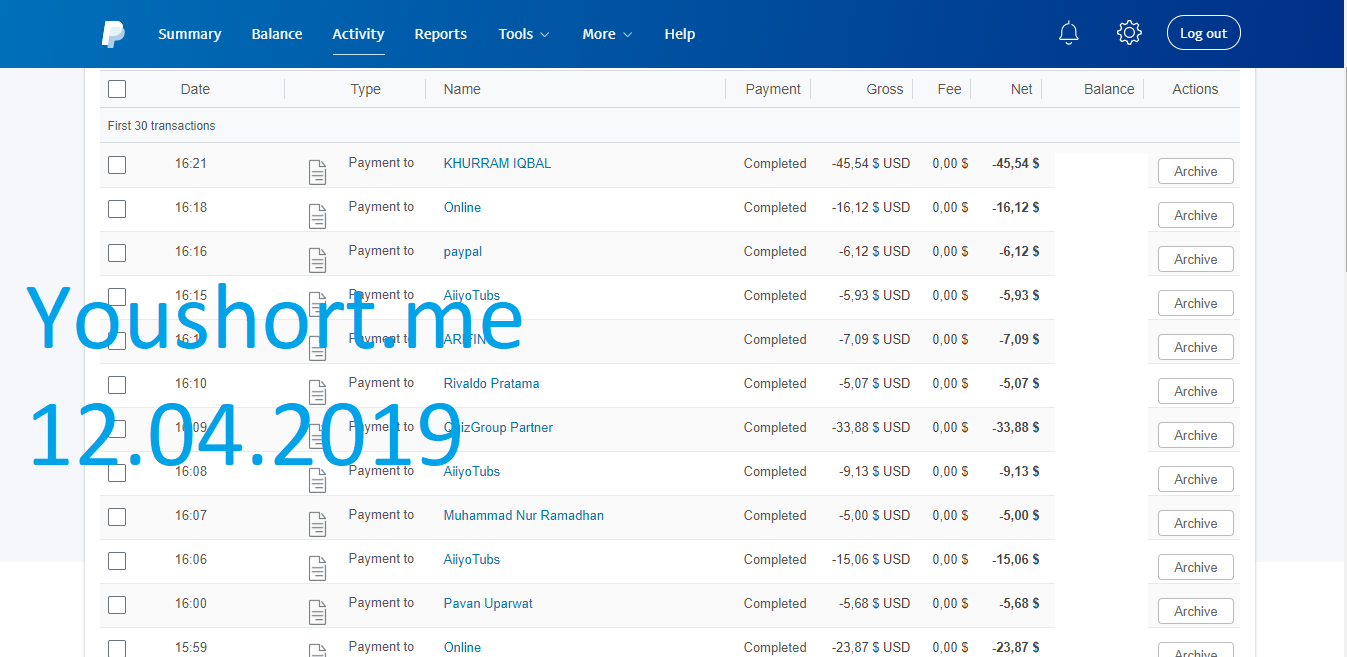Click the Fee column header
Screen dimensions: 1347x657
coord(950,89)
